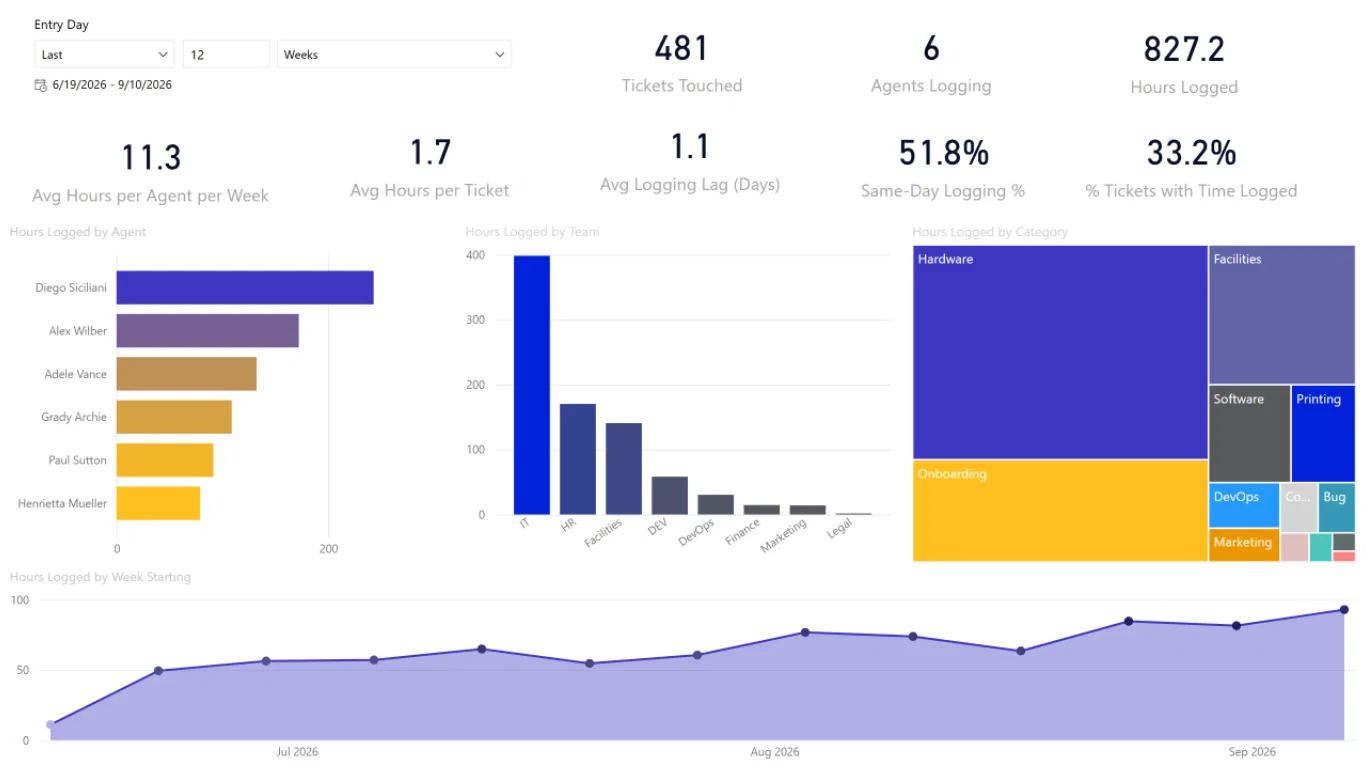Click the Entry Day slicer label
This screenshot has height=768, width=1368.
pos(61,25)
